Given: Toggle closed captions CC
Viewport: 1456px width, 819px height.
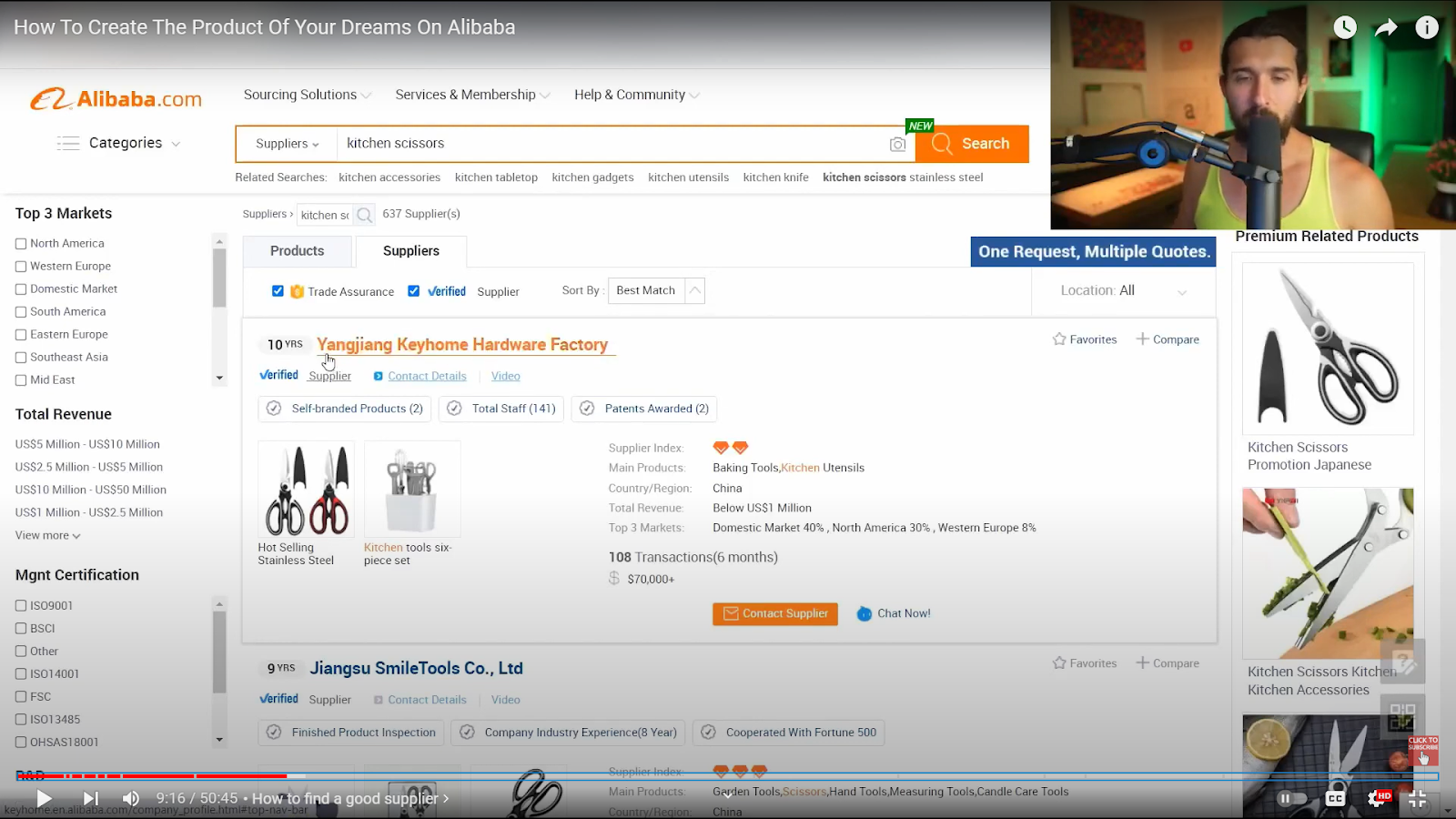Looking at the screenshot, I should point(1335,798).
